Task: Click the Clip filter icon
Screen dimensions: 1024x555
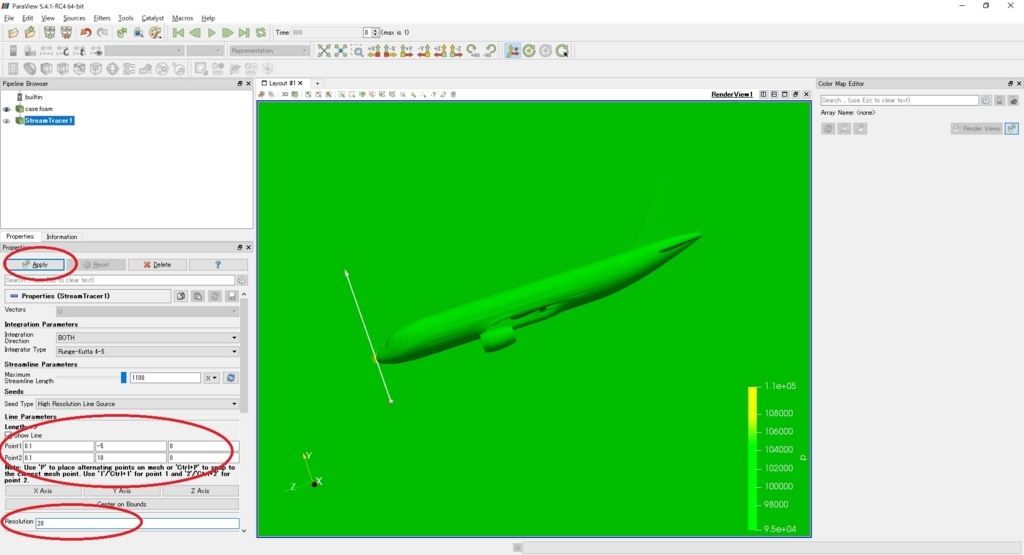Action: (x=46, y=69)
